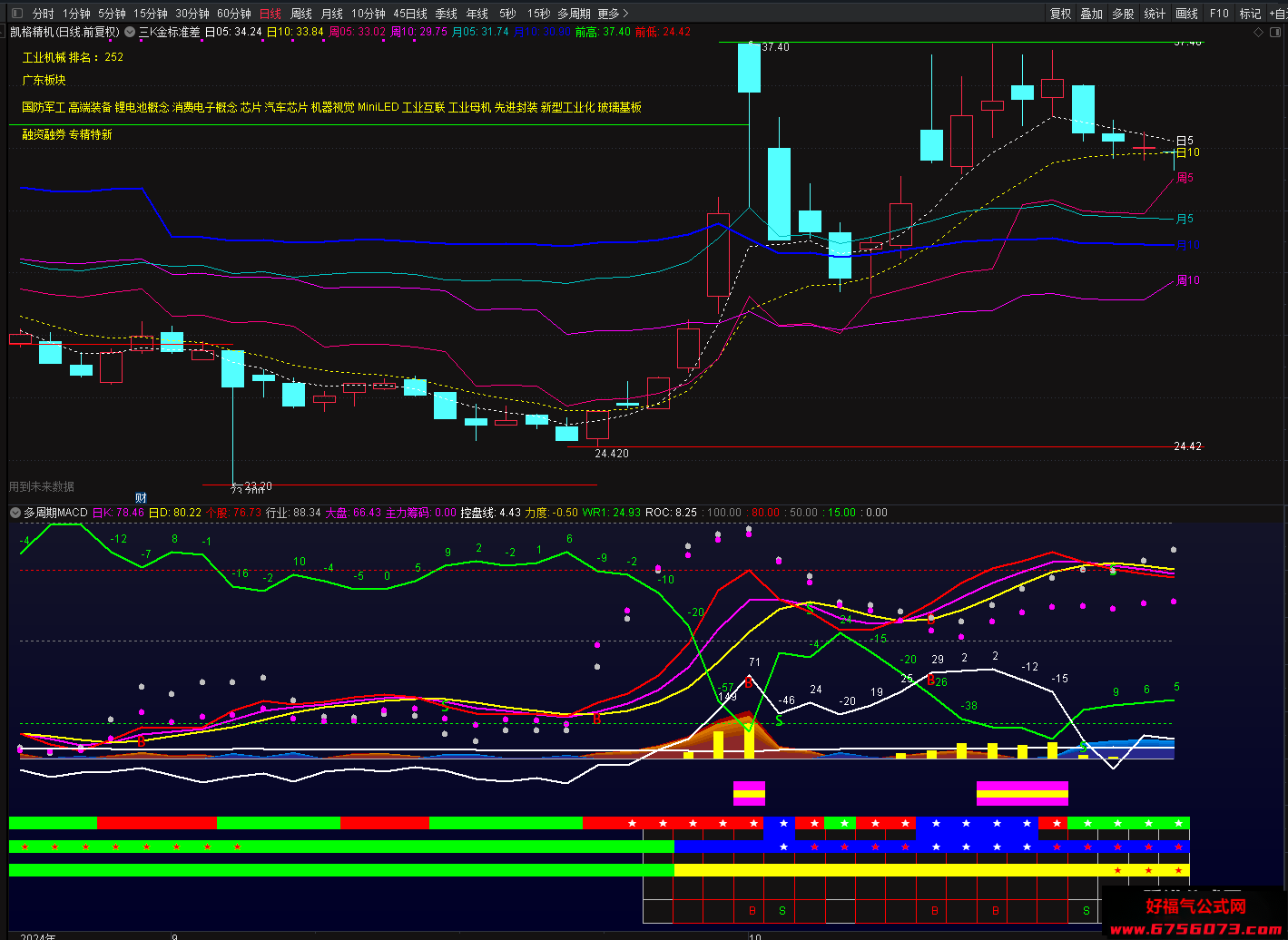Click the 财 financial marker icon
The width and height of the screenshot is (1288, 940).
pos(141,498)
